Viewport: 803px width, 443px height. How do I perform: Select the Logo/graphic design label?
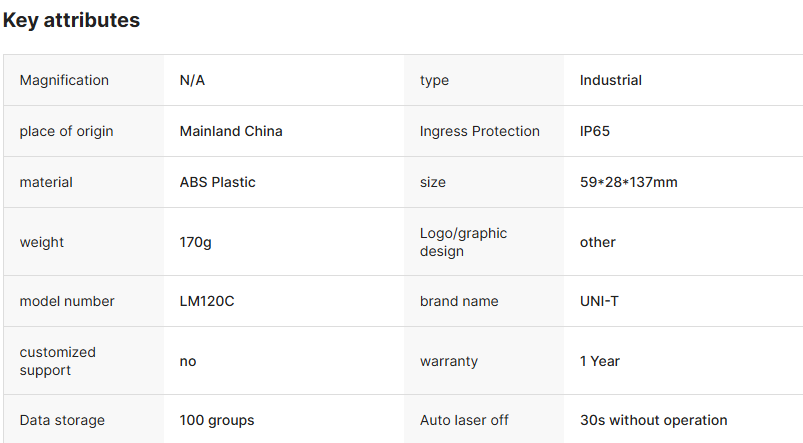pyautogui.click(x=463, y=242)
